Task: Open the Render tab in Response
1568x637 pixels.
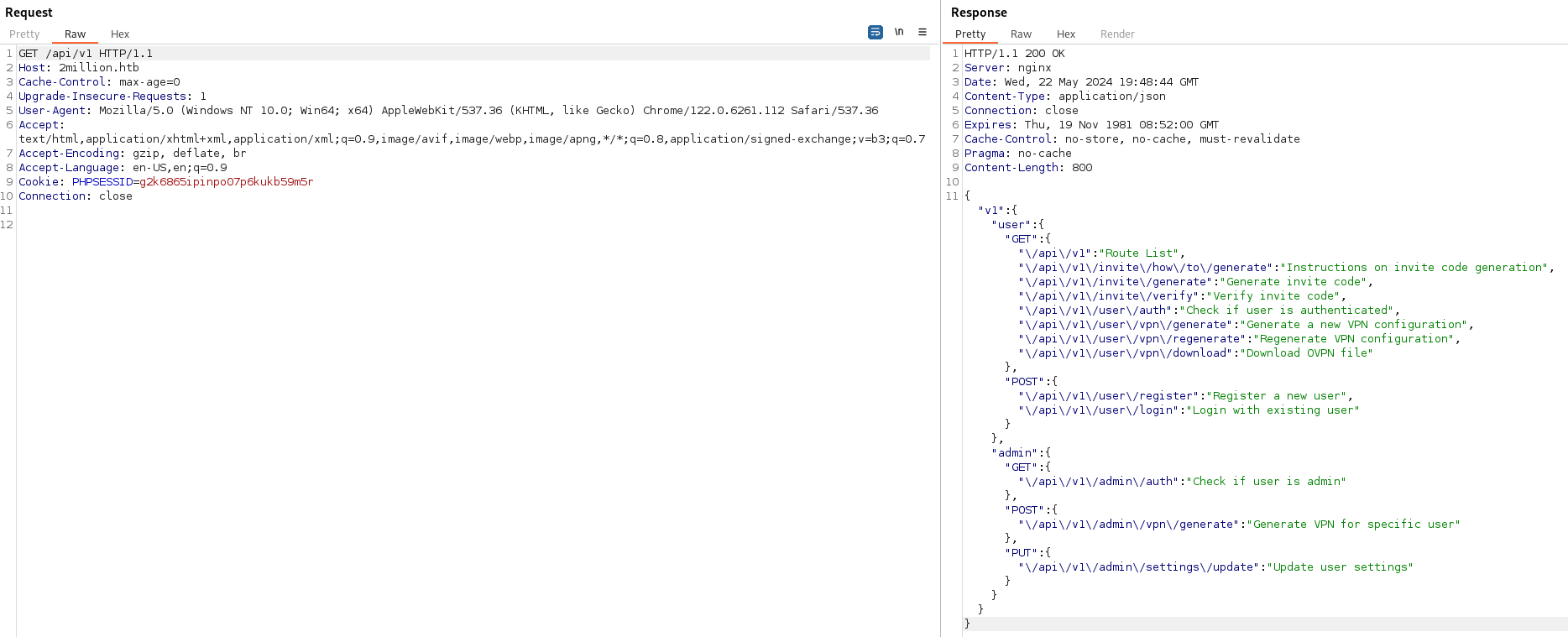Action: 1116,34
